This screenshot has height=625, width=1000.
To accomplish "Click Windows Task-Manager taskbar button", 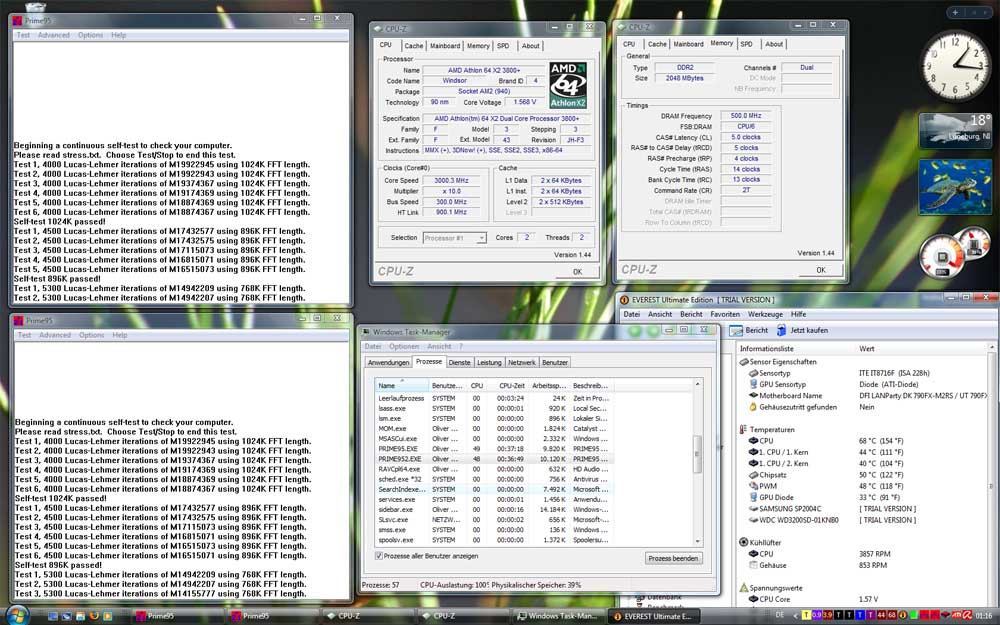I will pyautogui.click(x=557, y=616).
